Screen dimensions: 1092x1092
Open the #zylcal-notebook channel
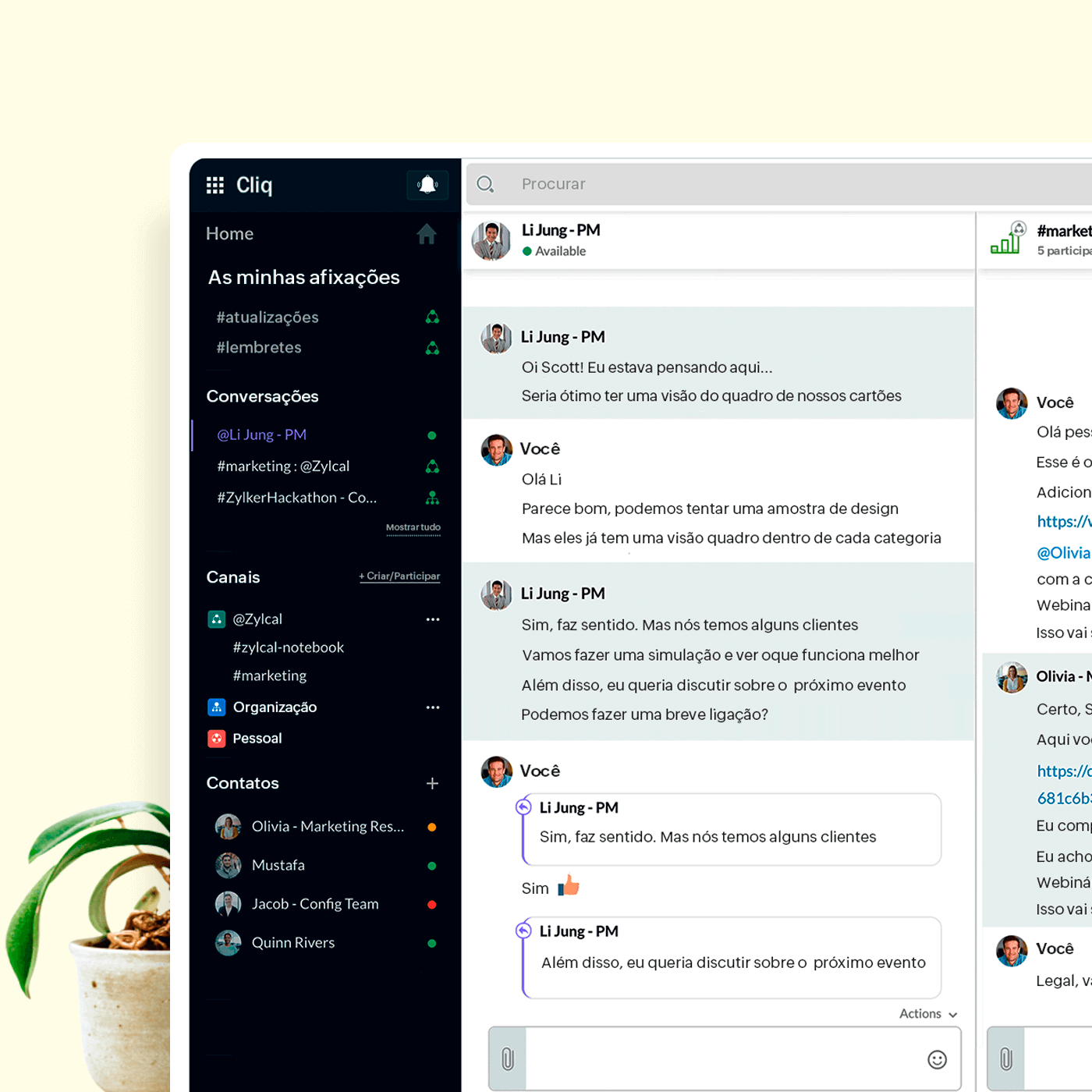click(x=289, y=647)
